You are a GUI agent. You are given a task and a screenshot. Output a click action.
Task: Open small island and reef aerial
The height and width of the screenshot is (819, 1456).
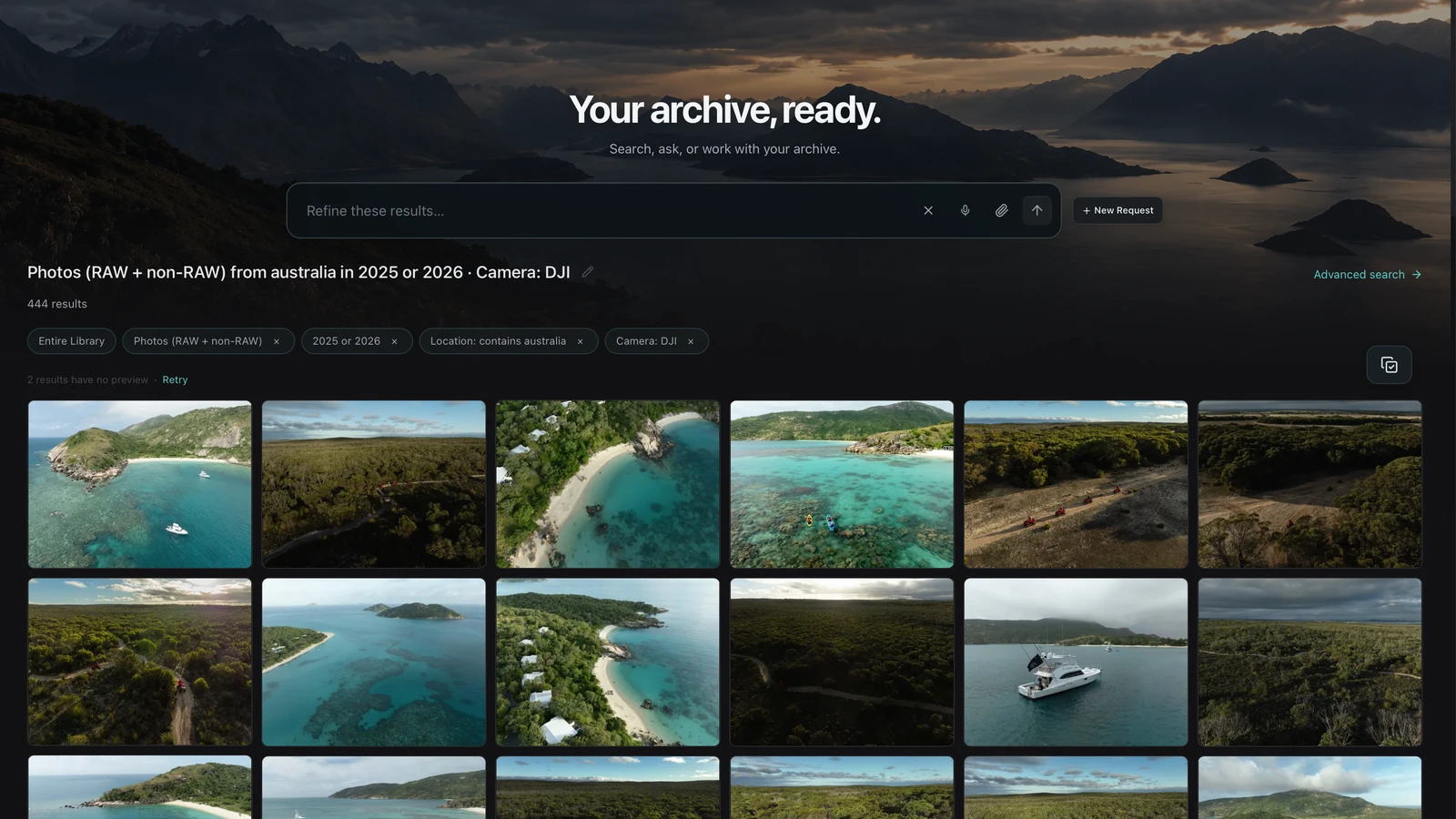pos(374,662)
